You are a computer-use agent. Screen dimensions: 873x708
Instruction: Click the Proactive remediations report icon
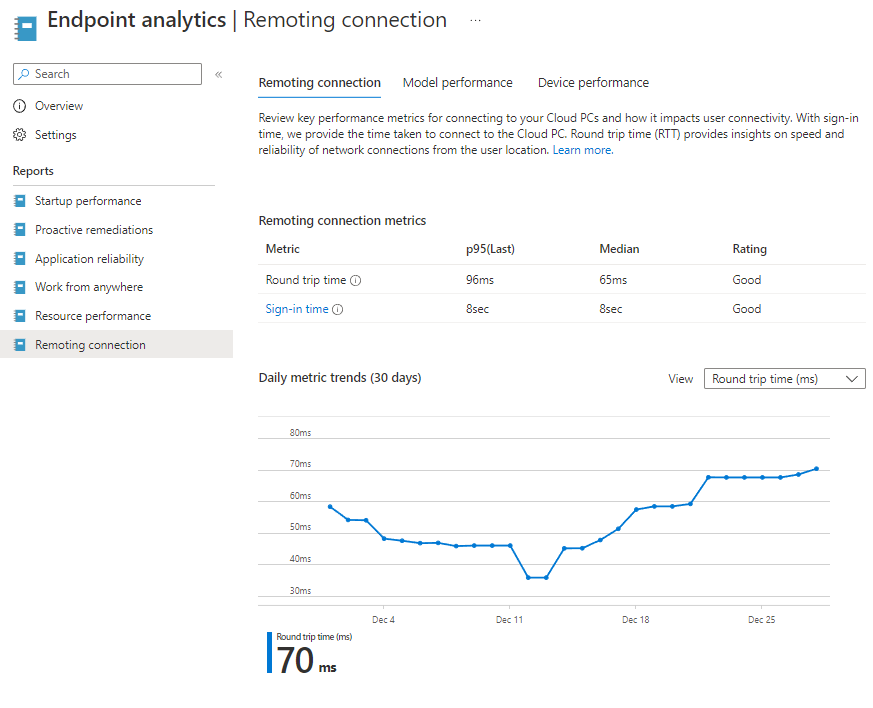click(19, 229)
